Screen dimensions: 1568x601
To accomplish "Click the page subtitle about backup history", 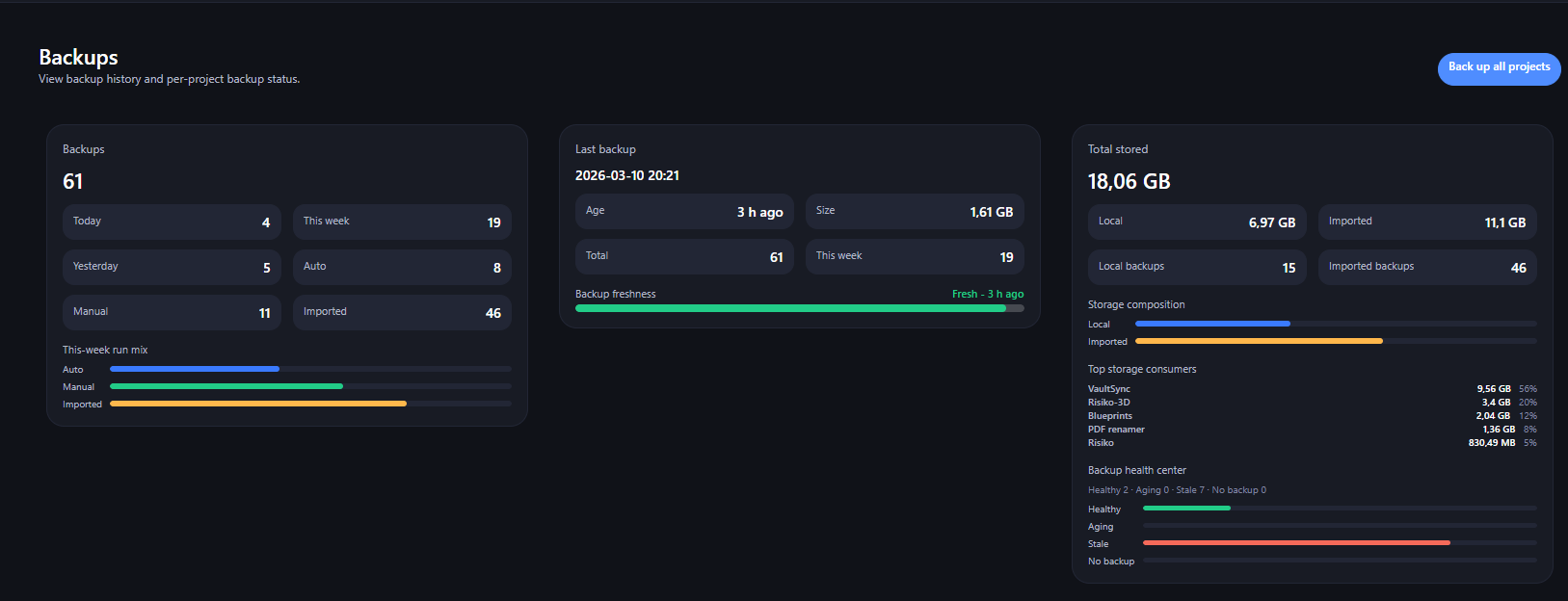I will pyautogui.click(x=170, y=79).
